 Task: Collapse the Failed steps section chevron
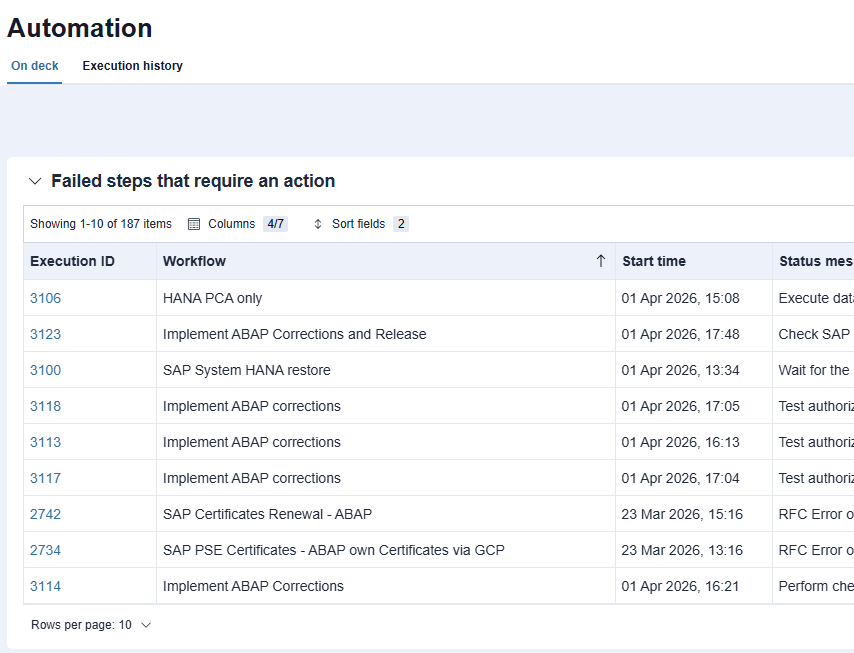pyautogui.click(x=35, y=181)
